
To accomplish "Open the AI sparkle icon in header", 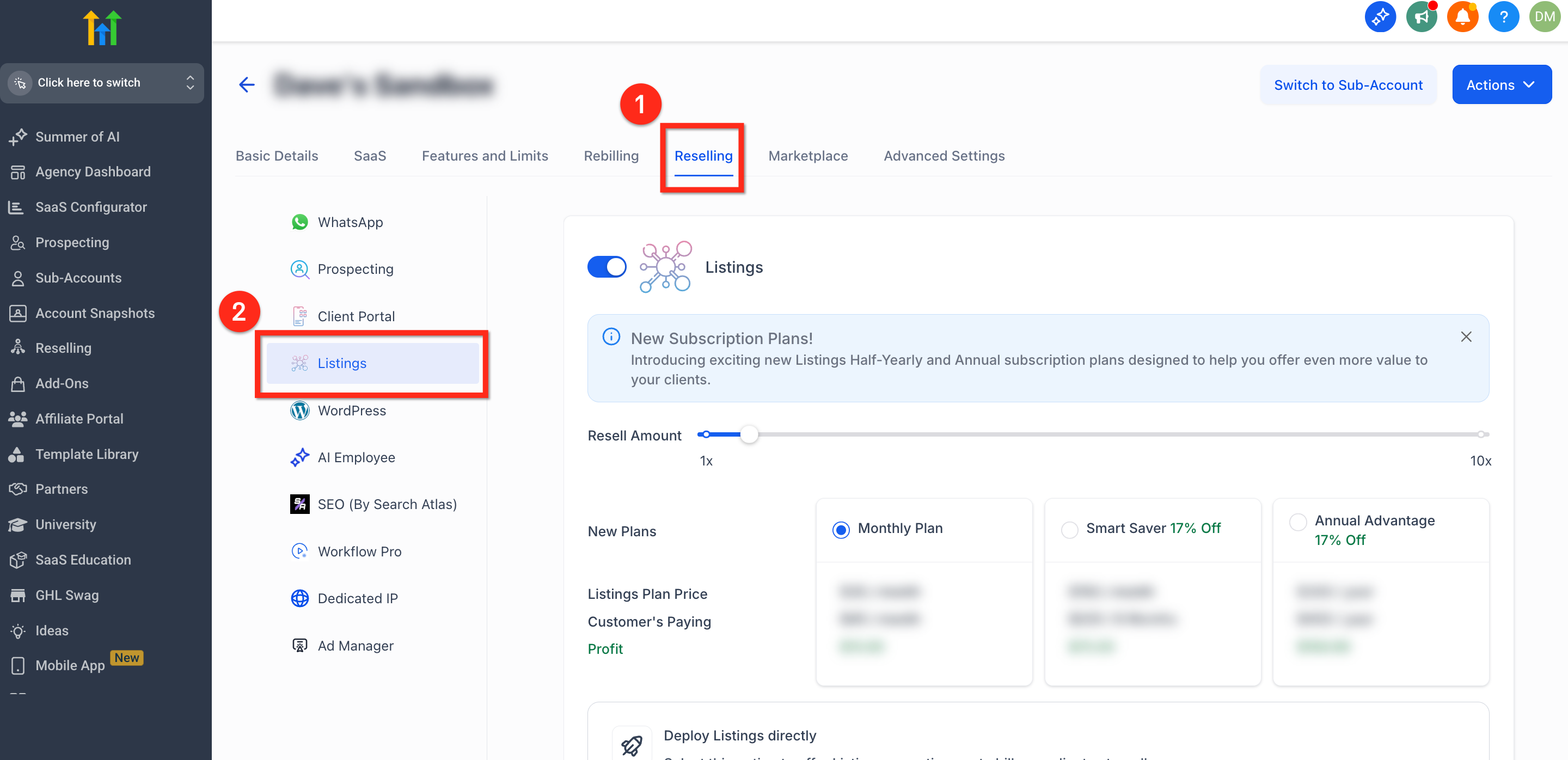I will [x=1379, y=17].
